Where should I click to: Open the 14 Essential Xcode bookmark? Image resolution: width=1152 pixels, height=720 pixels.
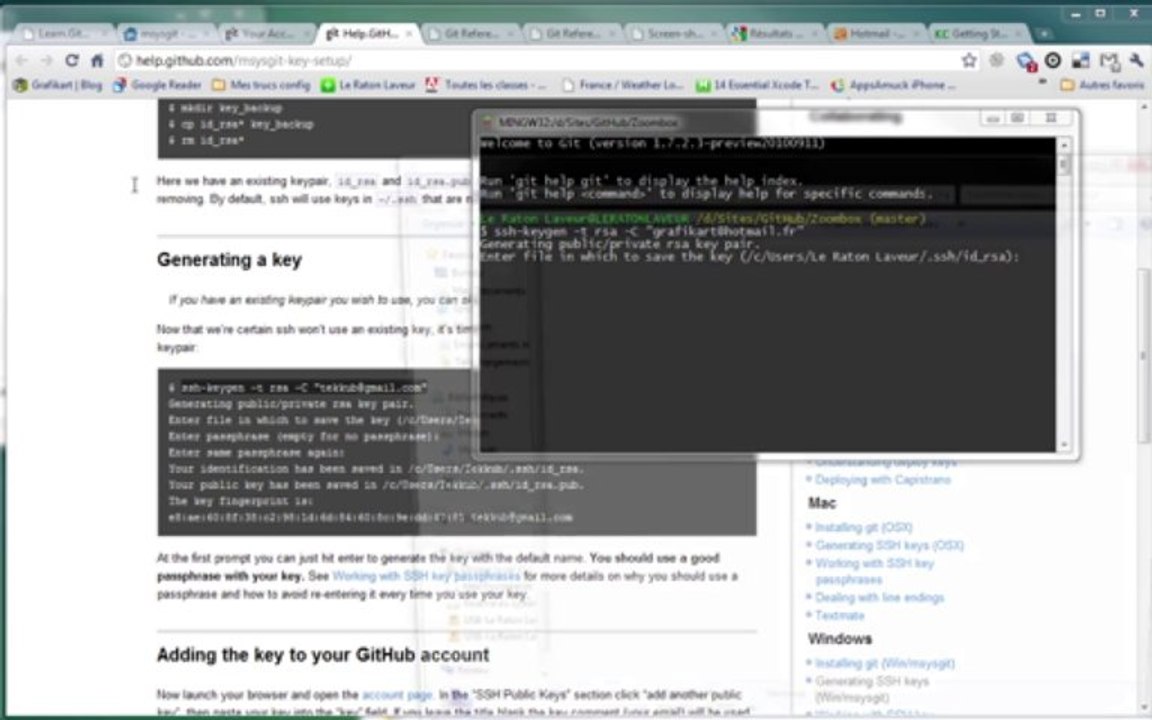(757, 85)
